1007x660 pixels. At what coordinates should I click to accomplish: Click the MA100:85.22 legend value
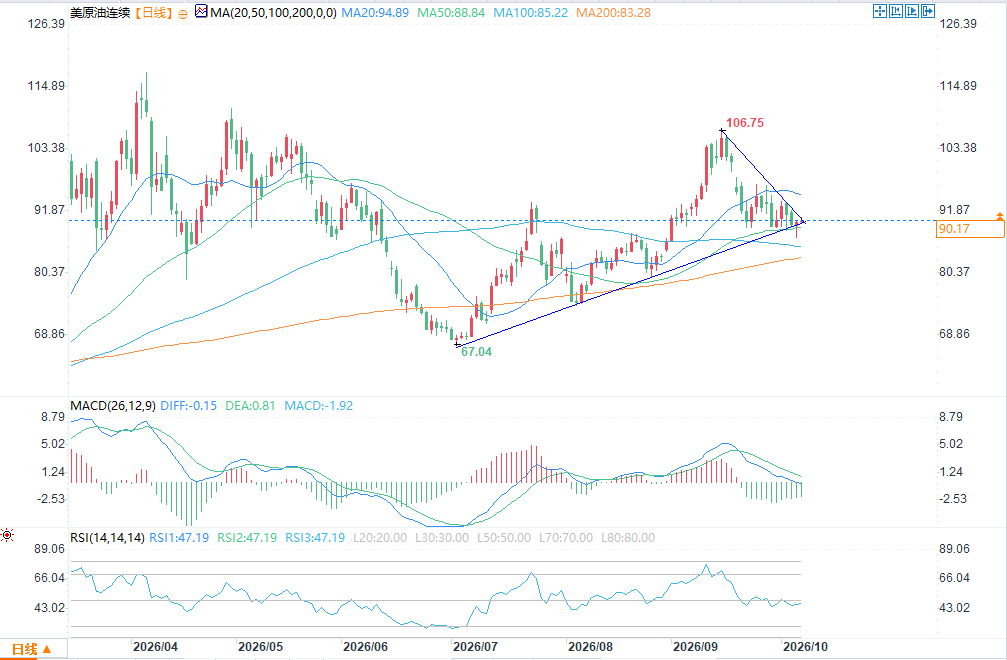pos(530,13)
